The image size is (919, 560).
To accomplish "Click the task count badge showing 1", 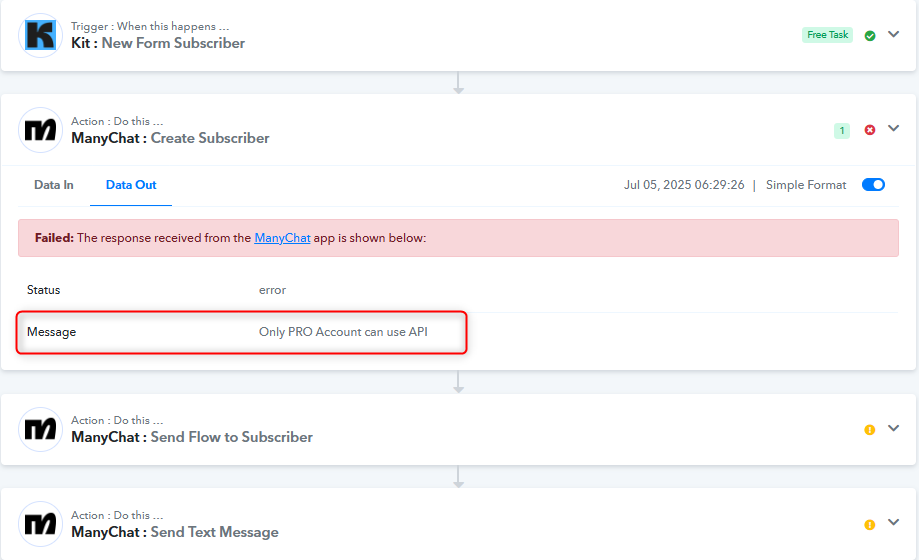I will tap(842, 130).
